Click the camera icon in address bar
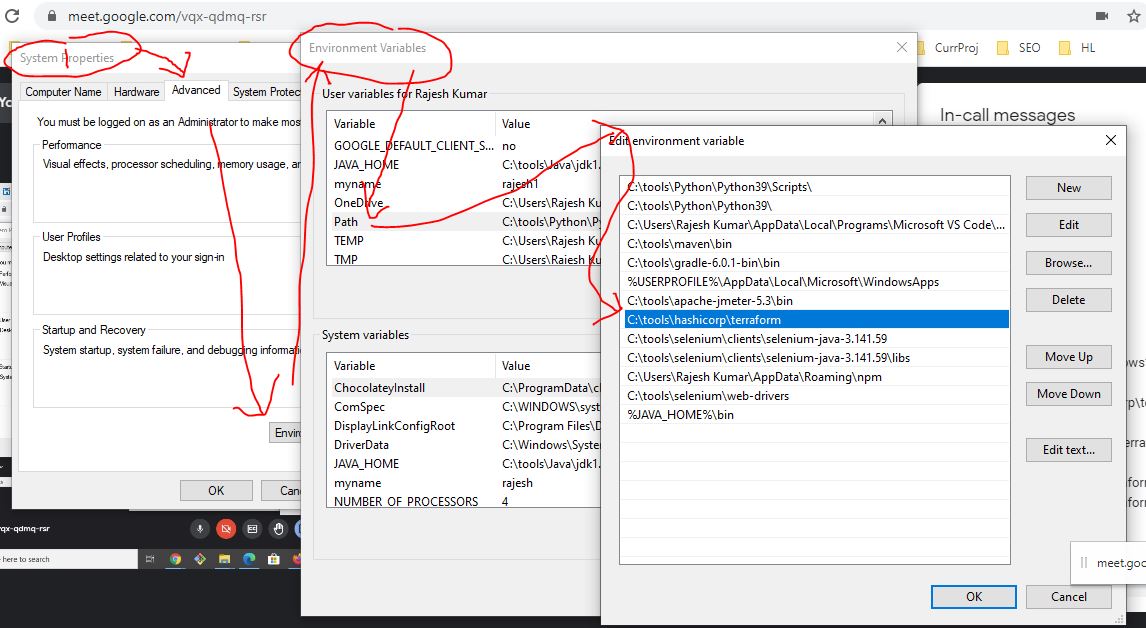The height and width of the screenshot is (628, 1146). (x=1102, y=16)
